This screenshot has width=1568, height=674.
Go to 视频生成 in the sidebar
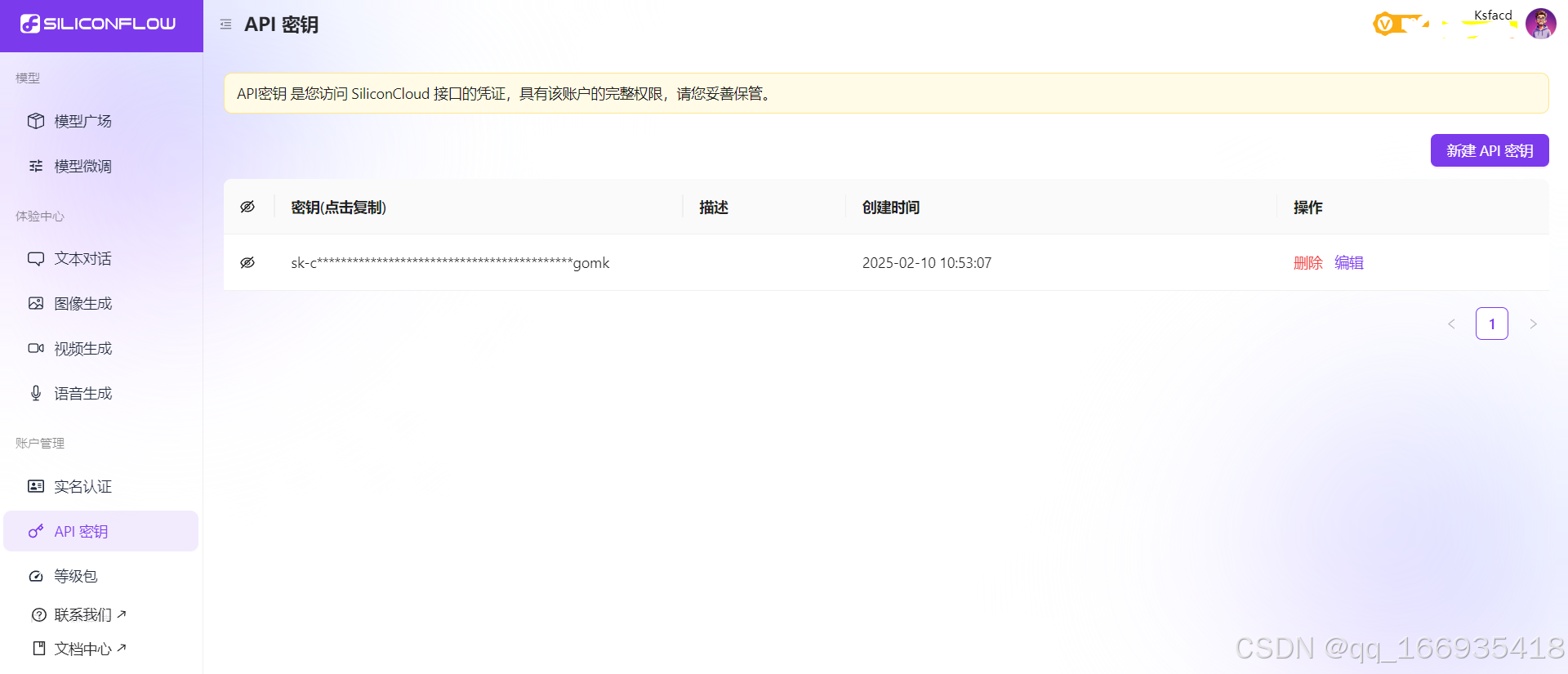click(x=101, y=348)
